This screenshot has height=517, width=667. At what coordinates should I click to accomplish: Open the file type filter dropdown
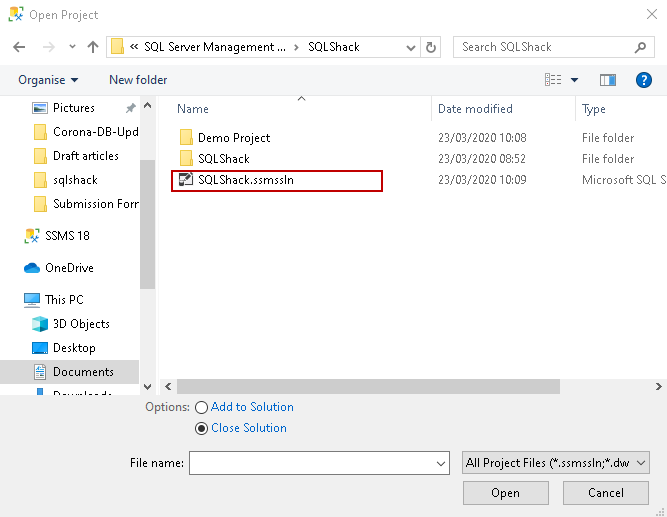pos(557,463)
